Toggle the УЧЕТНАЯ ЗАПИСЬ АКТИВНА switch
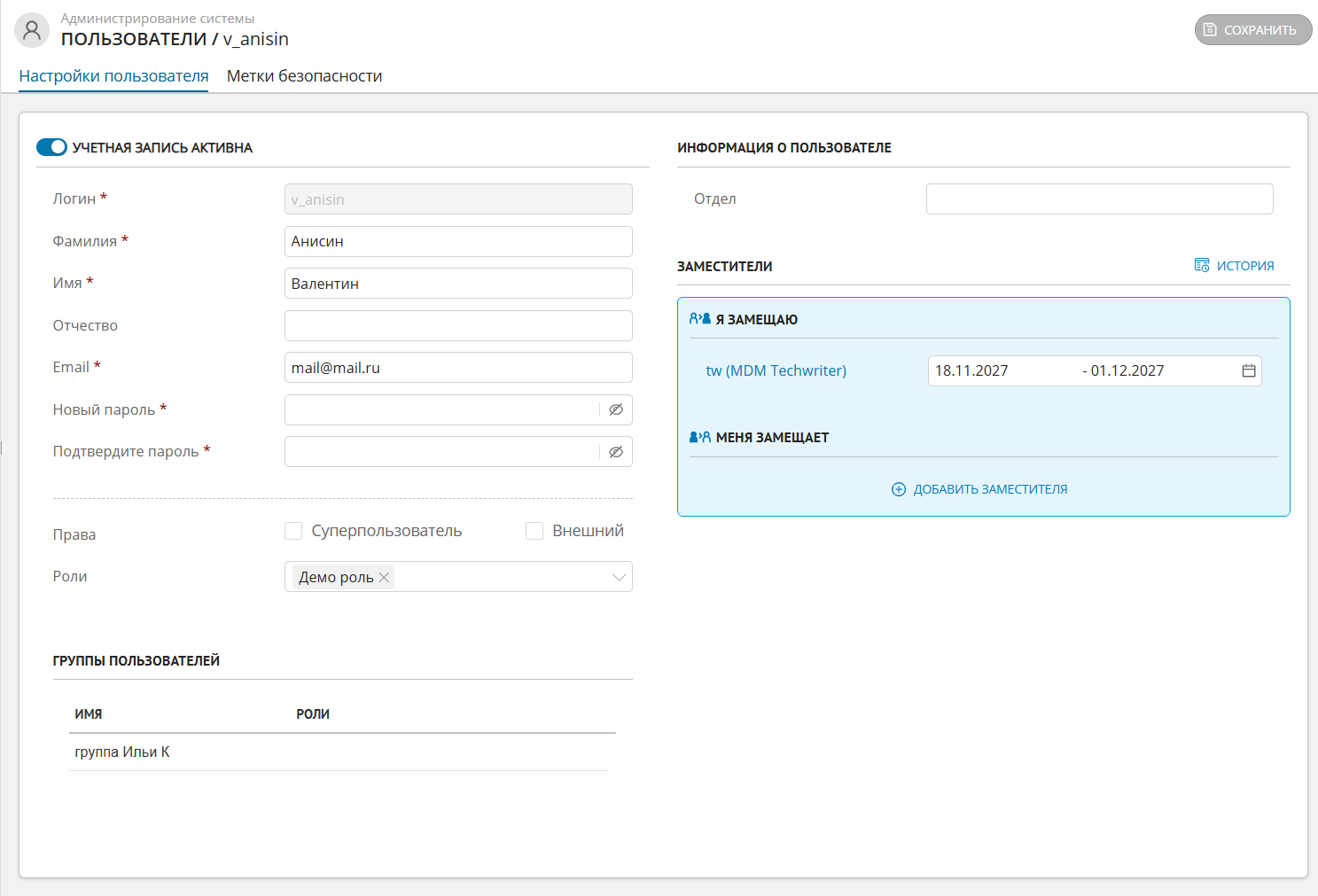 51,147
